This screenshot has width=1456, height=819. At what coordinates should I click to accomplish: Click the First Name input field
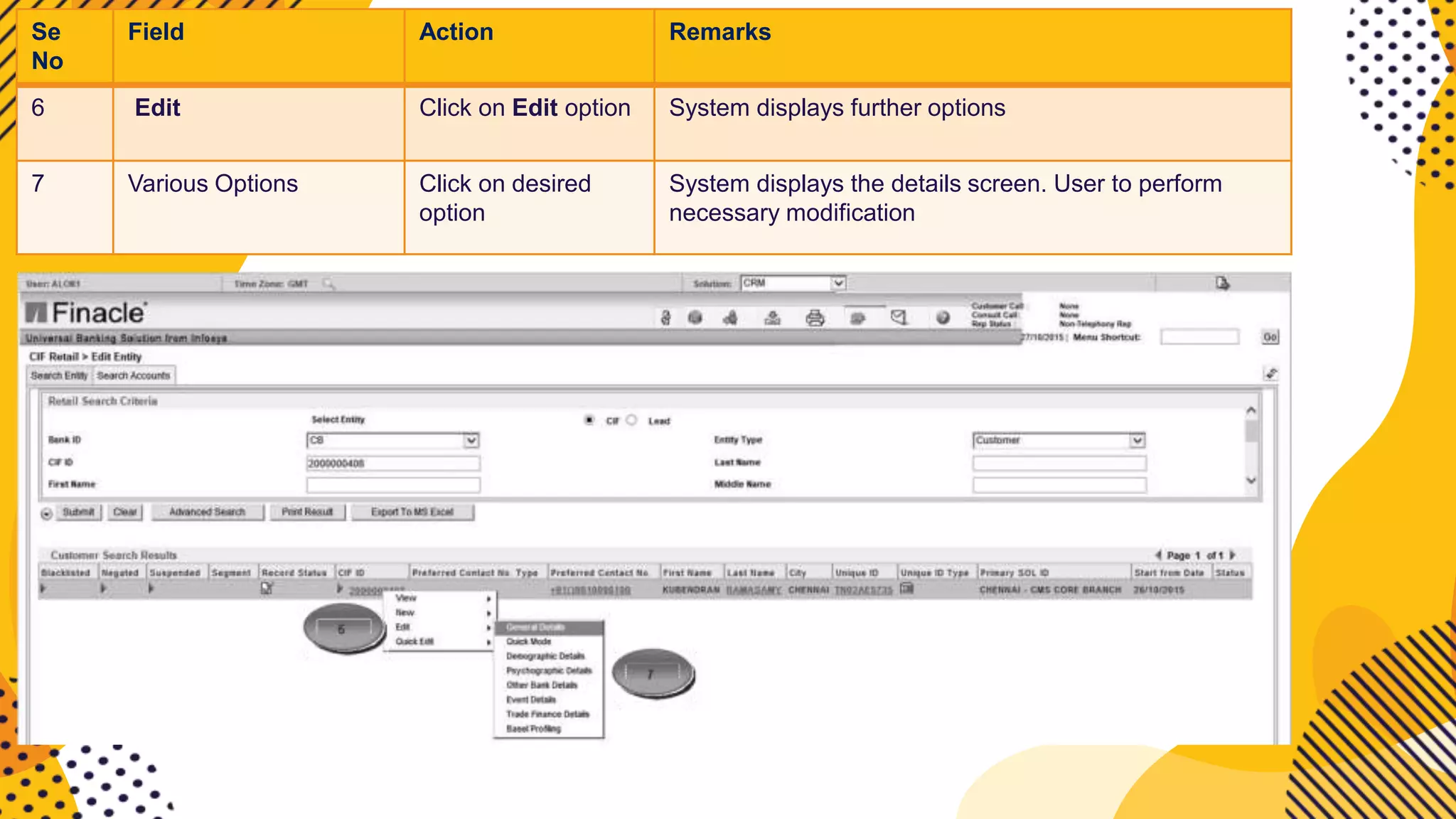[393, 485]
